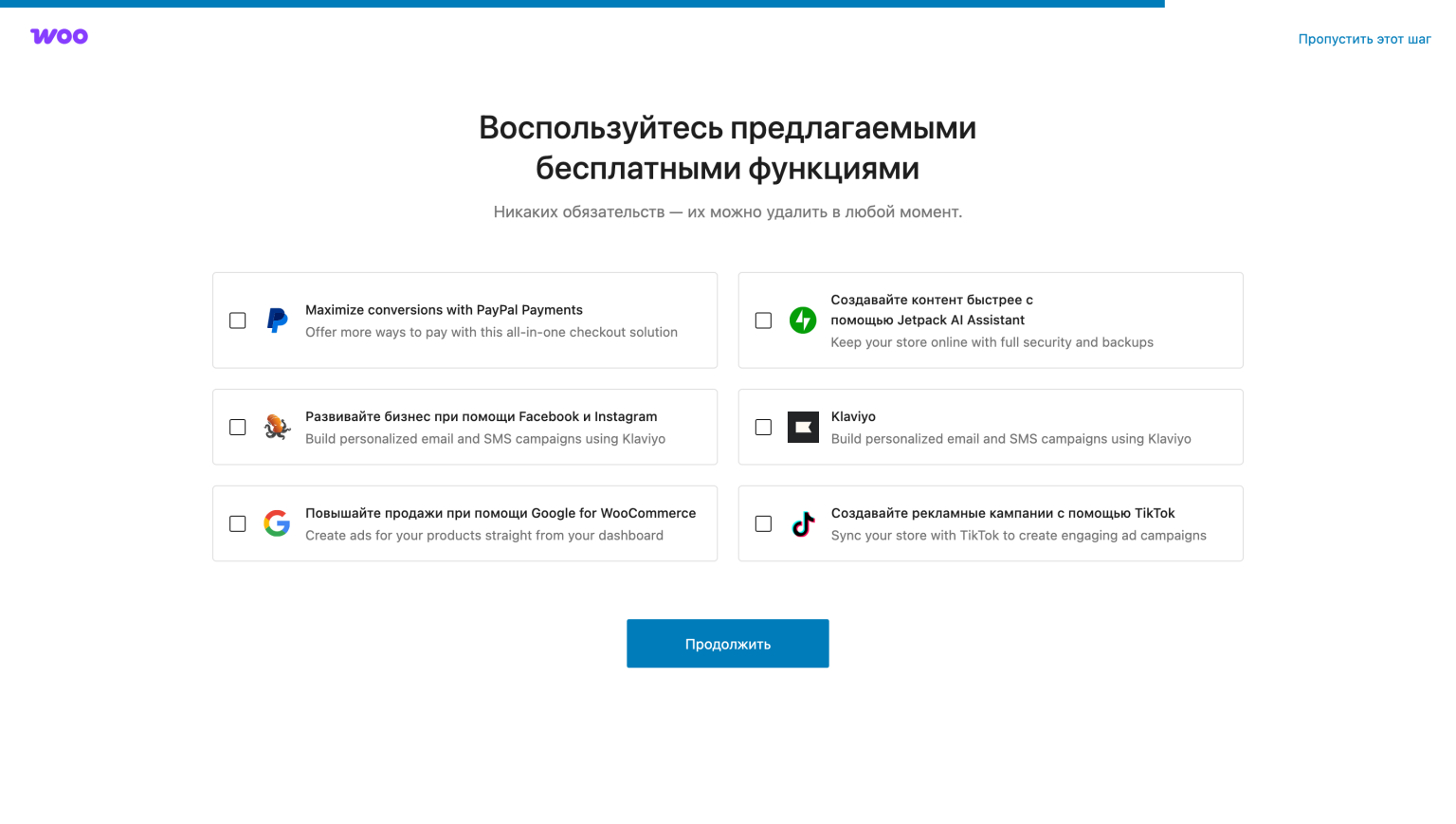Image resolution: width=1456 pixels, height=824 pixels.
Task: Click the green Jetpack AI Assistant icon
Action: tap(802, 320)
